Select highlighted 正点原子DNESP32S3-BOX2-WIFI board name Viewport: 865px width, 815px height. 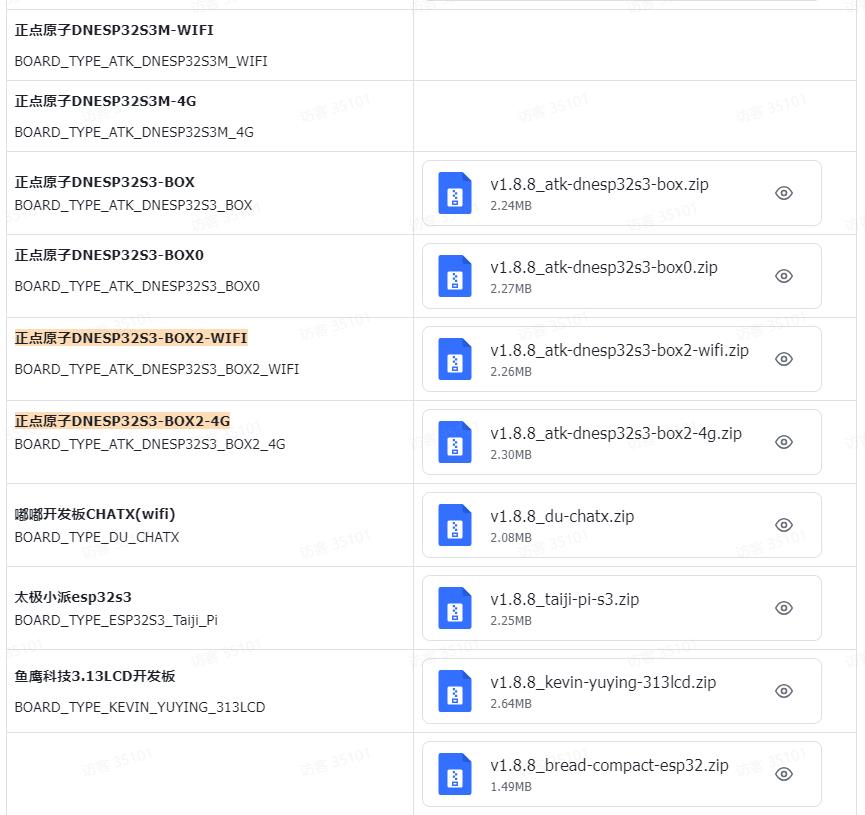[131, 338]
